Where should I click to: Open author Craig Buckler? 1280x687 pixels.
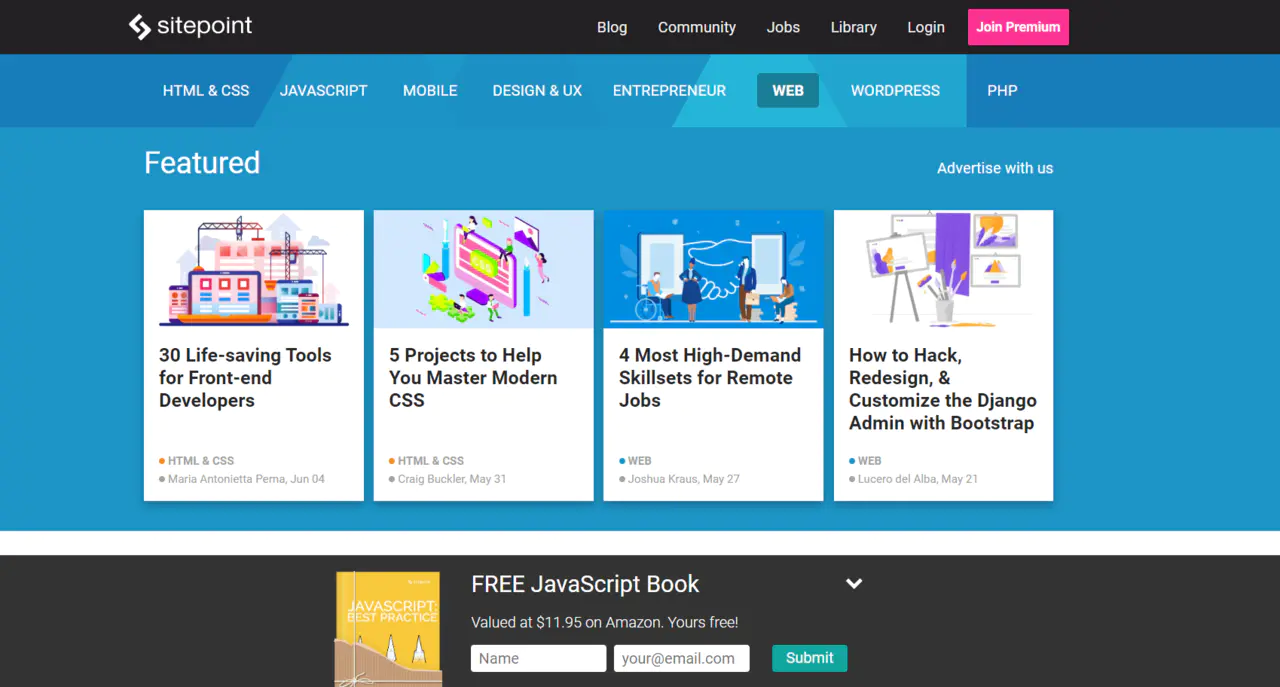(433, 479)
